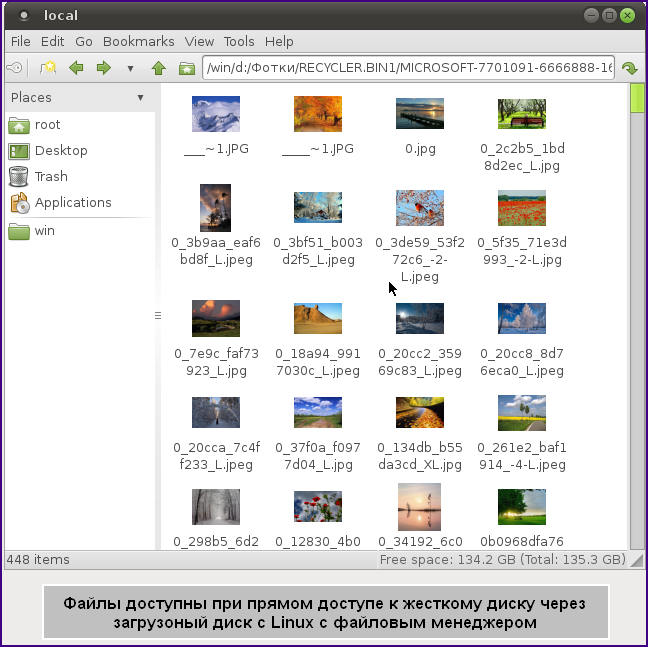Viewport: 648px width, 647px height.
Task: Select the frosted trees thumbnail 0_20cc8
Action: click(x=522, y=319)
